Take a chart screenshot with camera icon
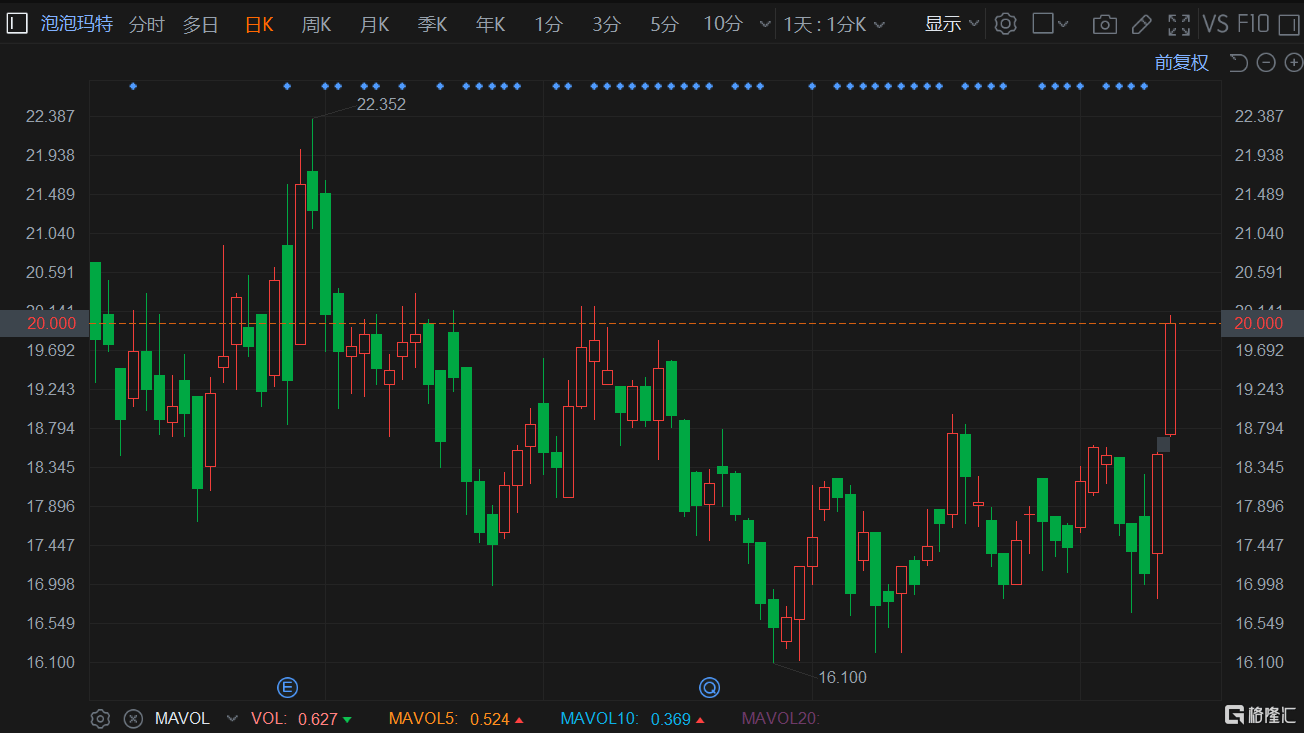Viewport: 1304px width, 733px height. point(1104,24)
